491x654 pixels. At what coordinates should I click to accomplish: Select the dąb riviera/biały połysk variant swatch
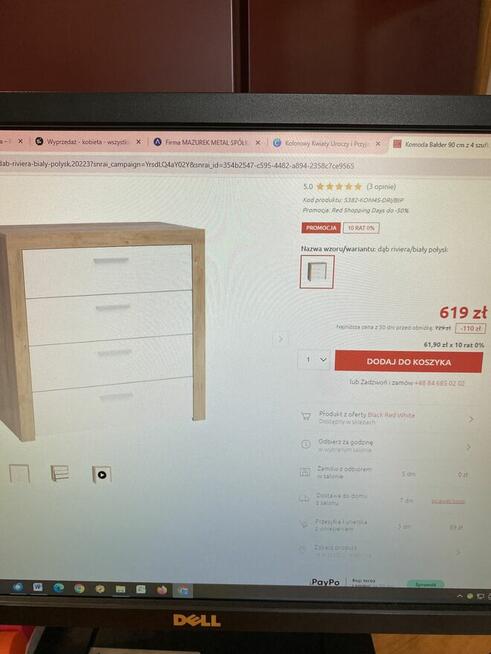coord(317,272)
